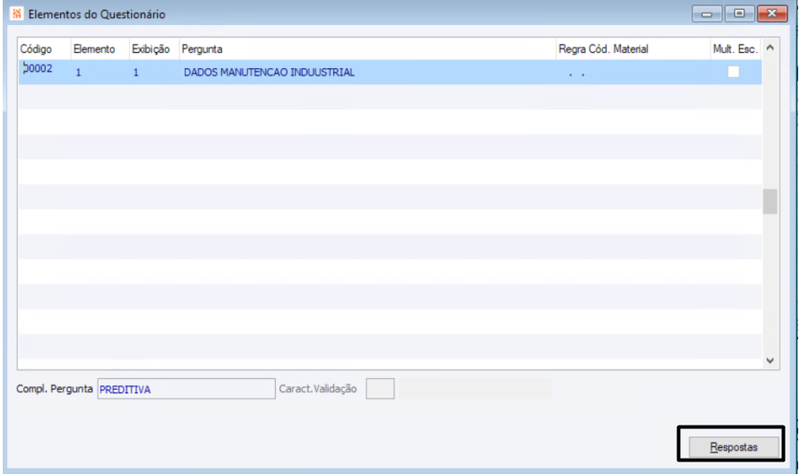Image resolution: width=800 pixels, height=474 pixels.
Task: Click the vertical scrollbar thumb
Action: tap(770, 202)
